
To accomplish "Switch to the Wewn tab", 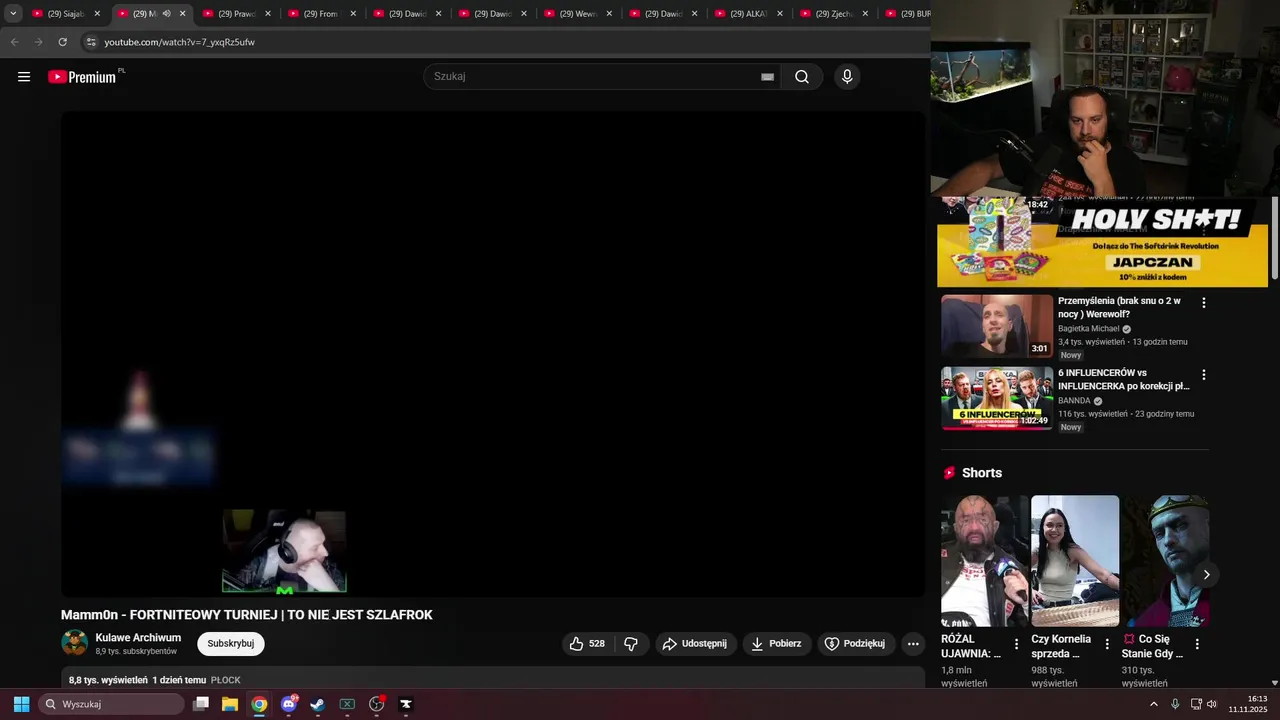I will [578, 14].
